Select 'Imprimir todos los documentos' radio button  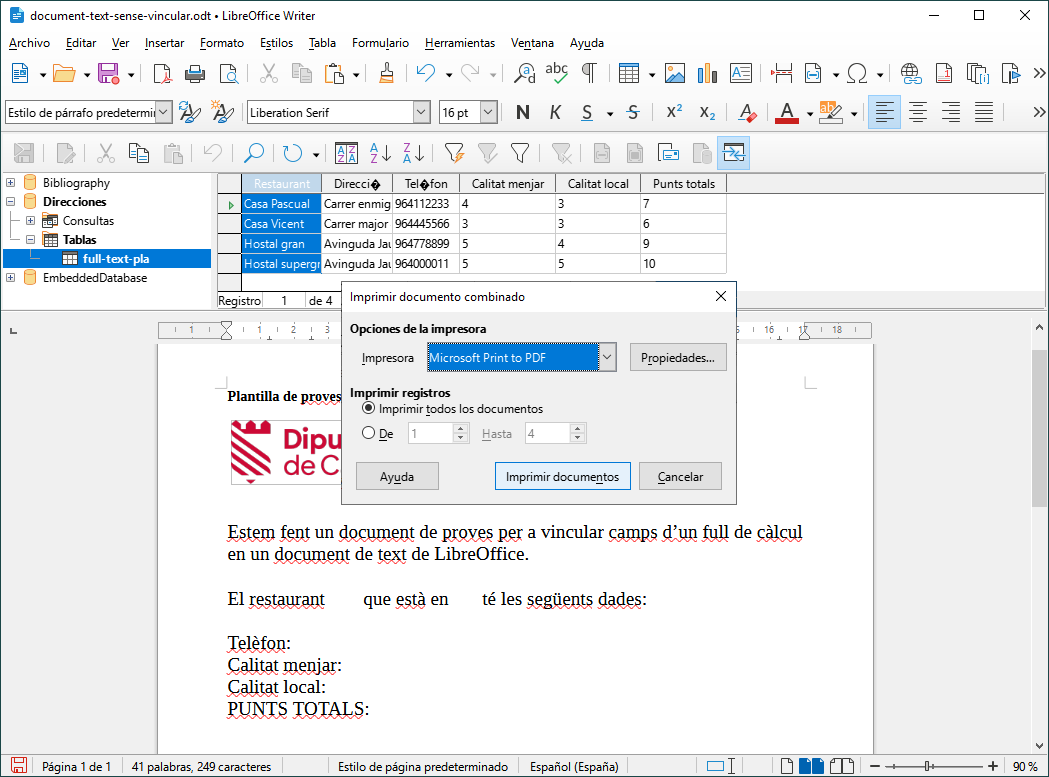point(368,408)
